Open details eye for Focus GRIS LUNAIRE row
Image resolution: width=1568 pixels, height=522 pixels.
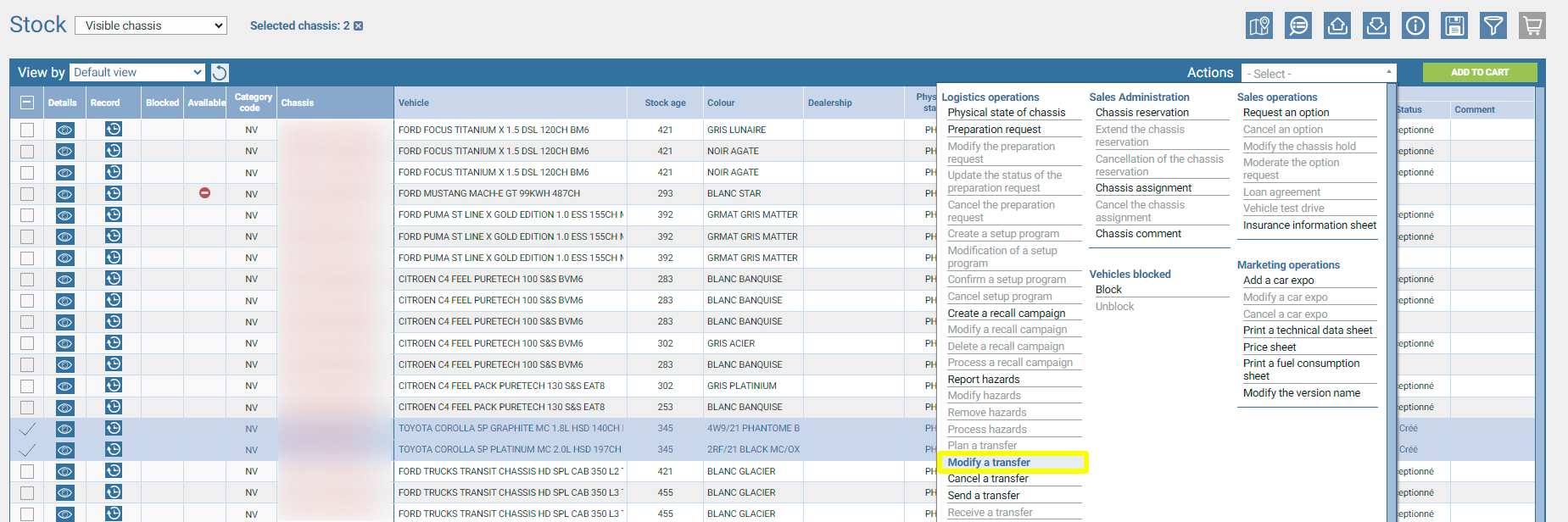[64, 130]
